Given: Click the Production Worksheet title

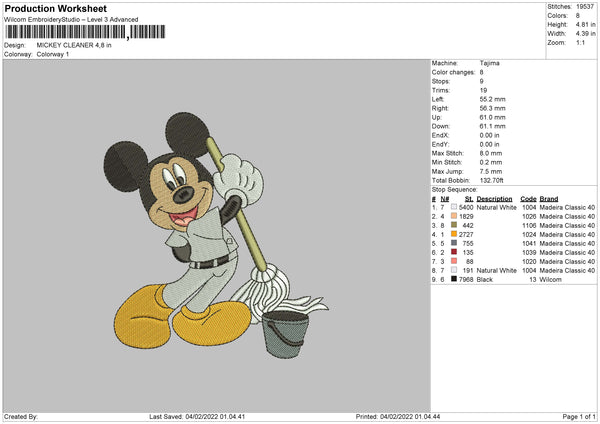Looking at the screenshot, I should click(x=55, y=8).
